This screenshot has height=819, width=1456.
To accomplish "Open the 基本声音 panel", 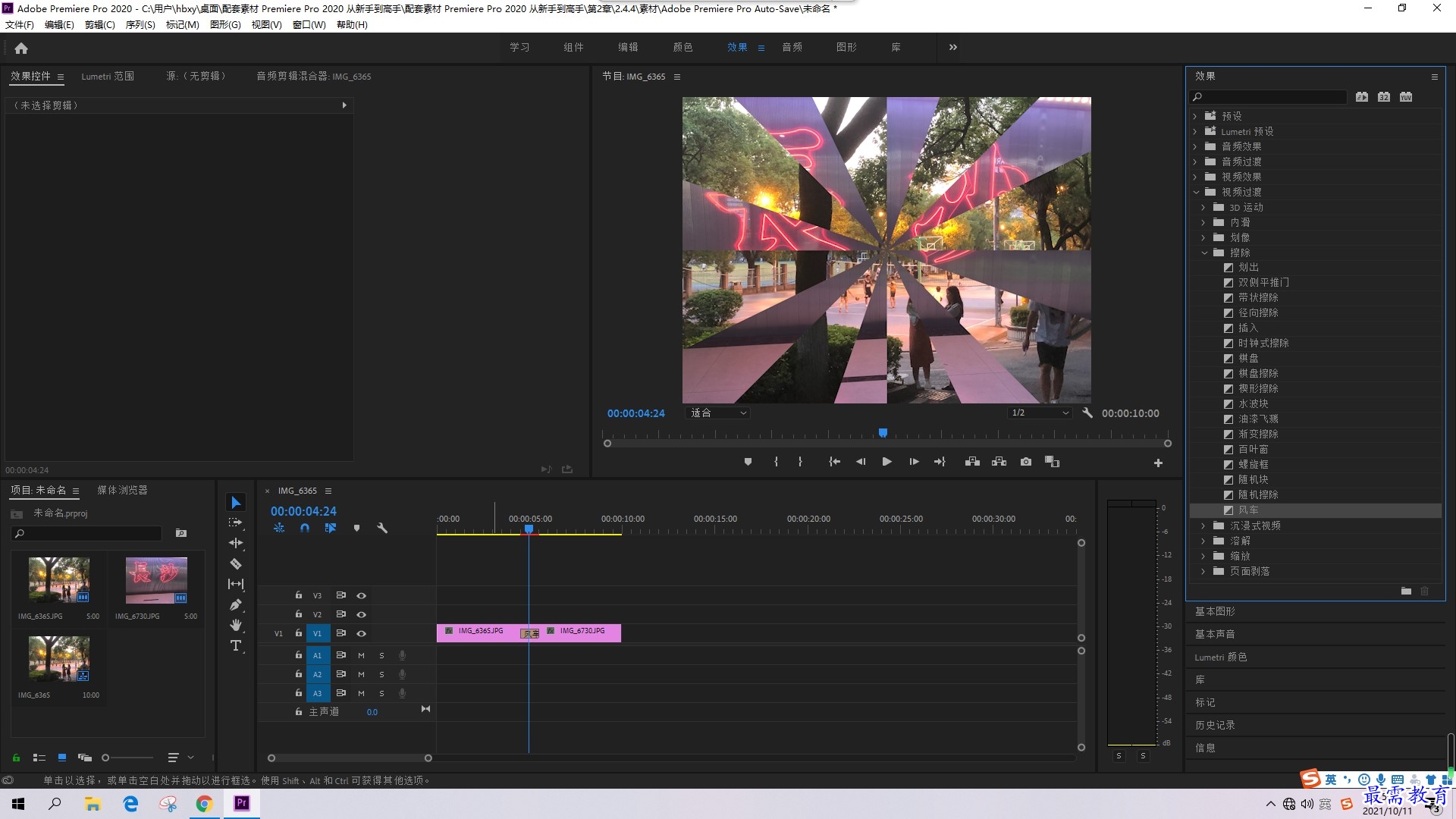I will click(1215, 634).
